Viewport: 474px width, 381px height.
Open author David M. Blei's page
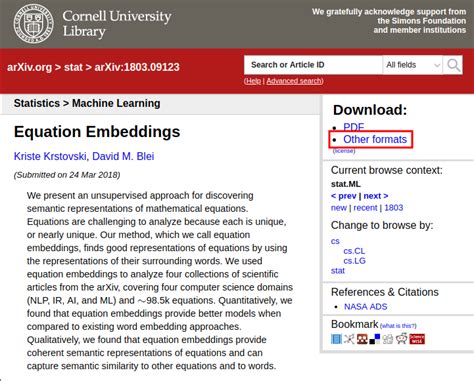[x=123, y=156]
